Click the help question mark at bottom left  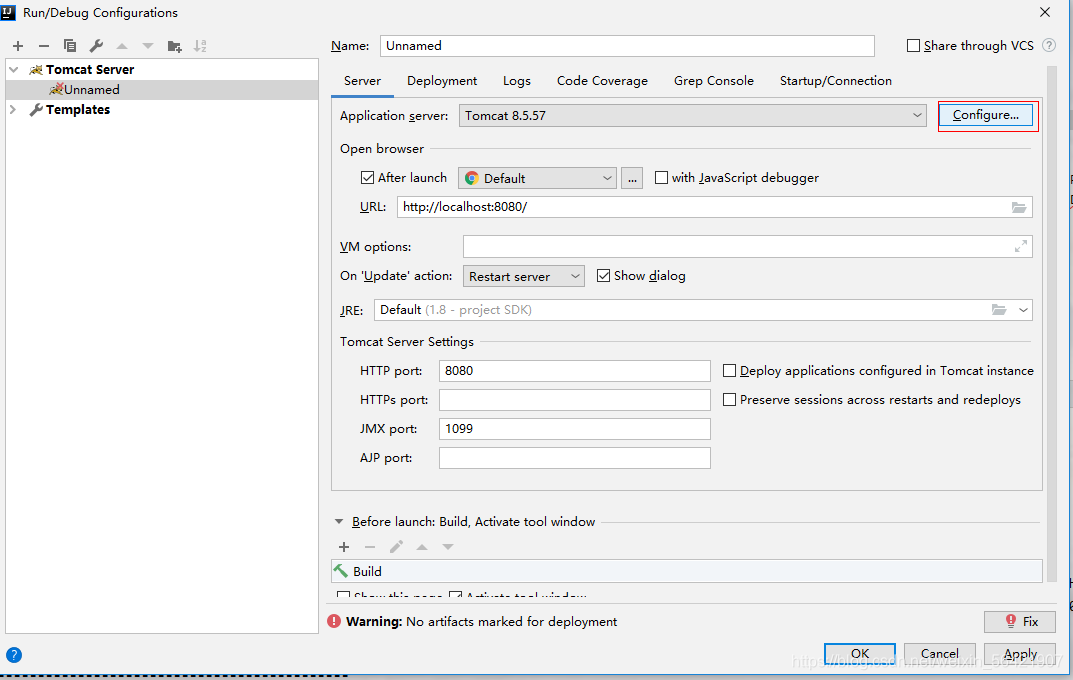(14, 655)
